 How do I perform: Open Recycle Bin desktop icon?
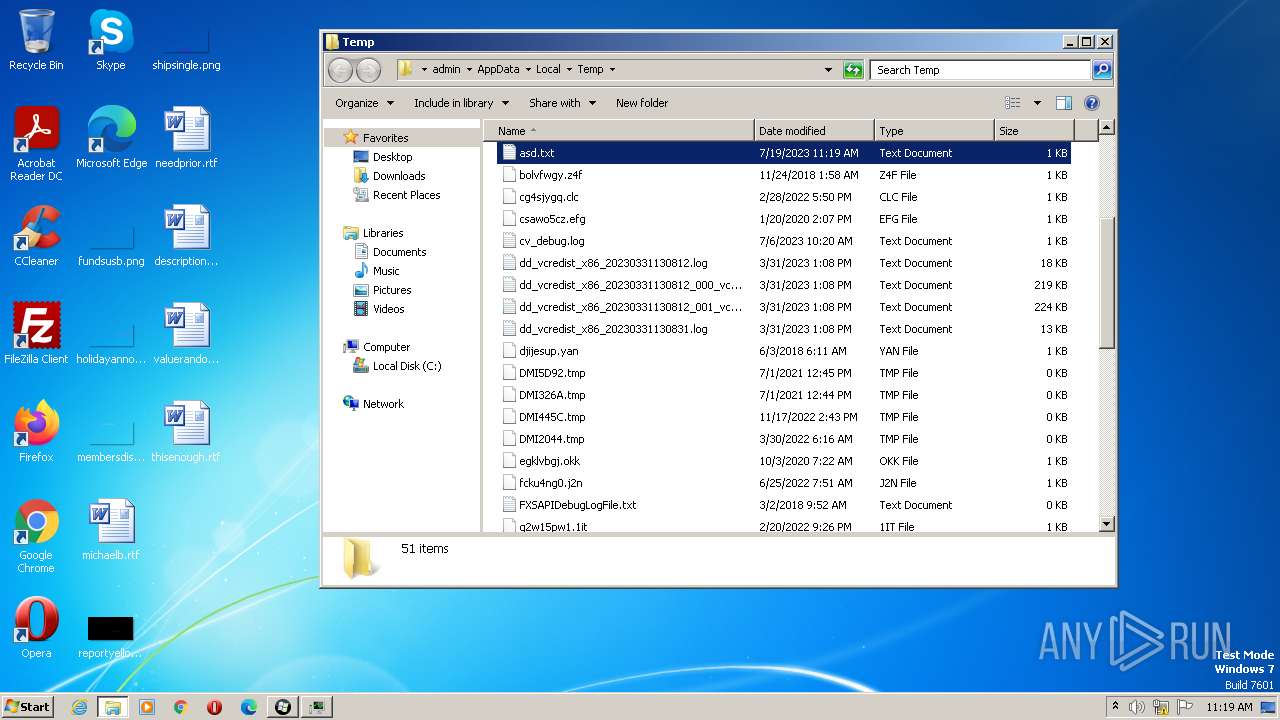[x=36, y=40]
